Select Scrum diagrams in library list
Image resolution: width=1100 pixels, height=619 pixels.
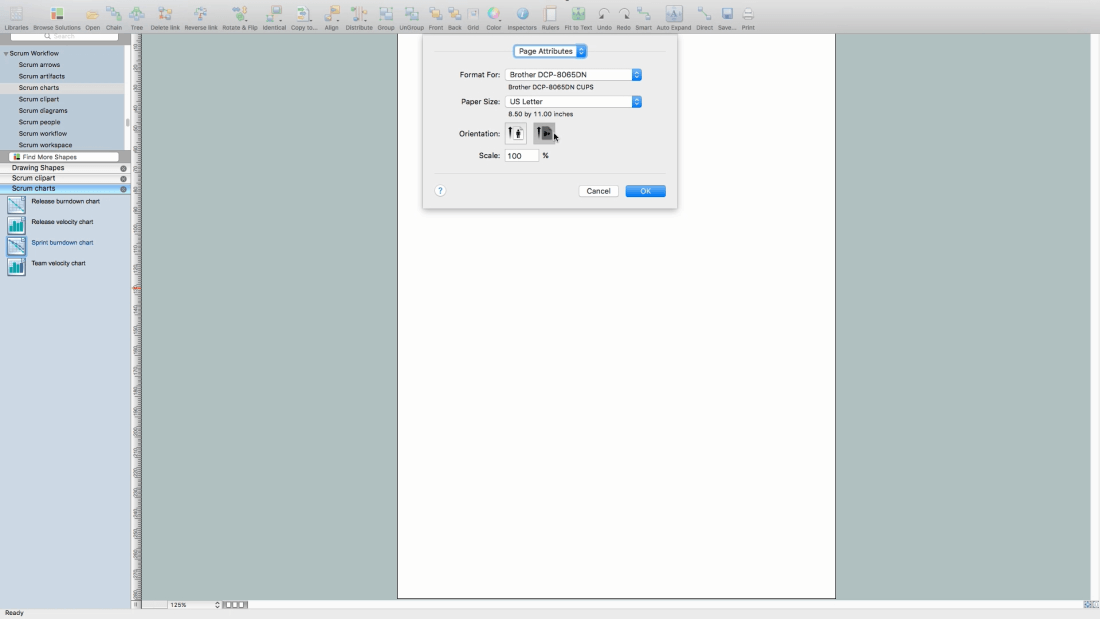(x=43, y=111)
